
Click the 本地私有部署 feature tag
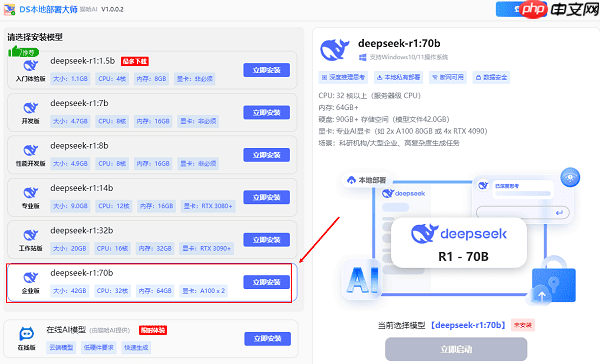point(398,77)
